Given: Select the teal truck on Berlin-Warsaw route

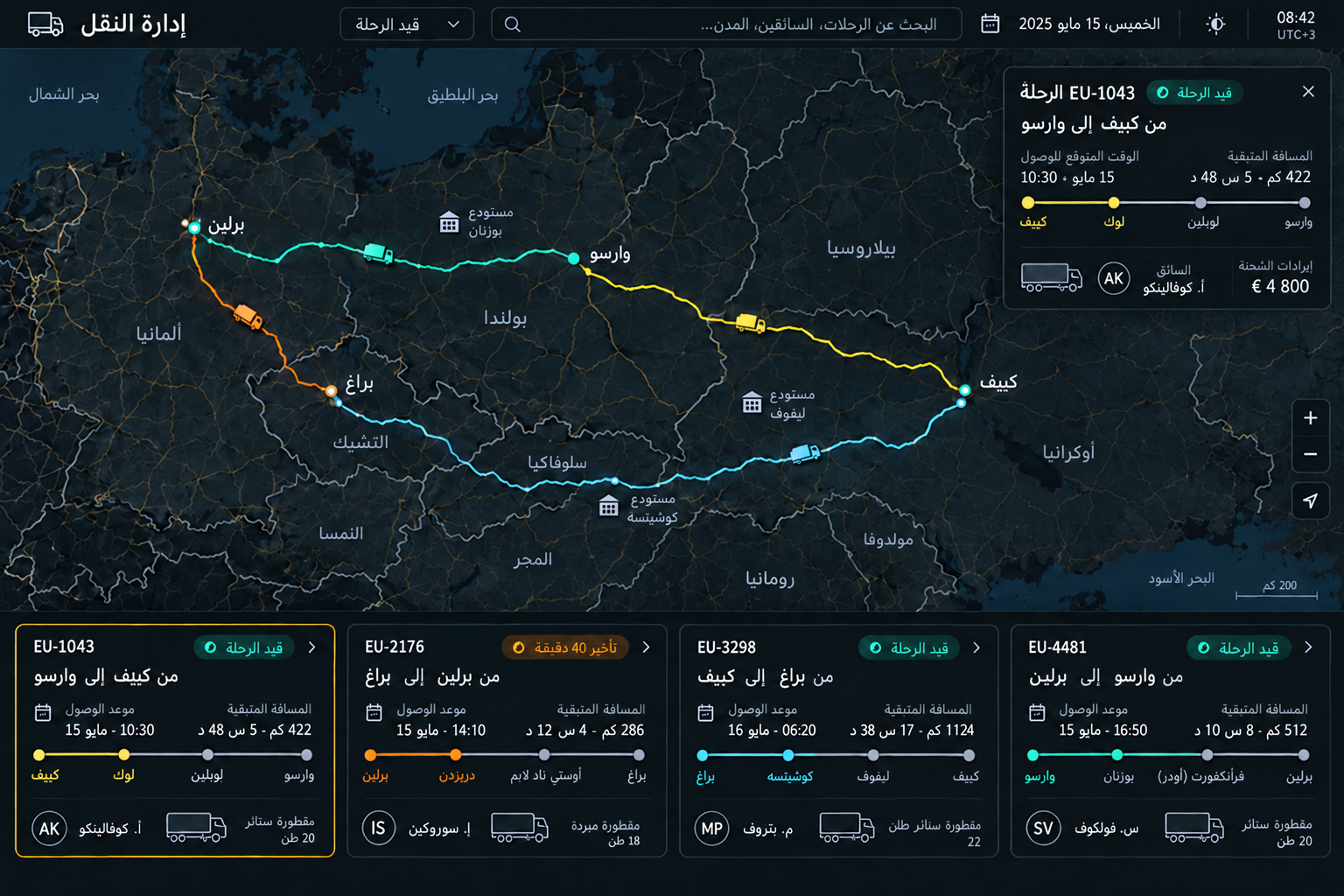Looking at the screenshot, I should coord(378,253).
